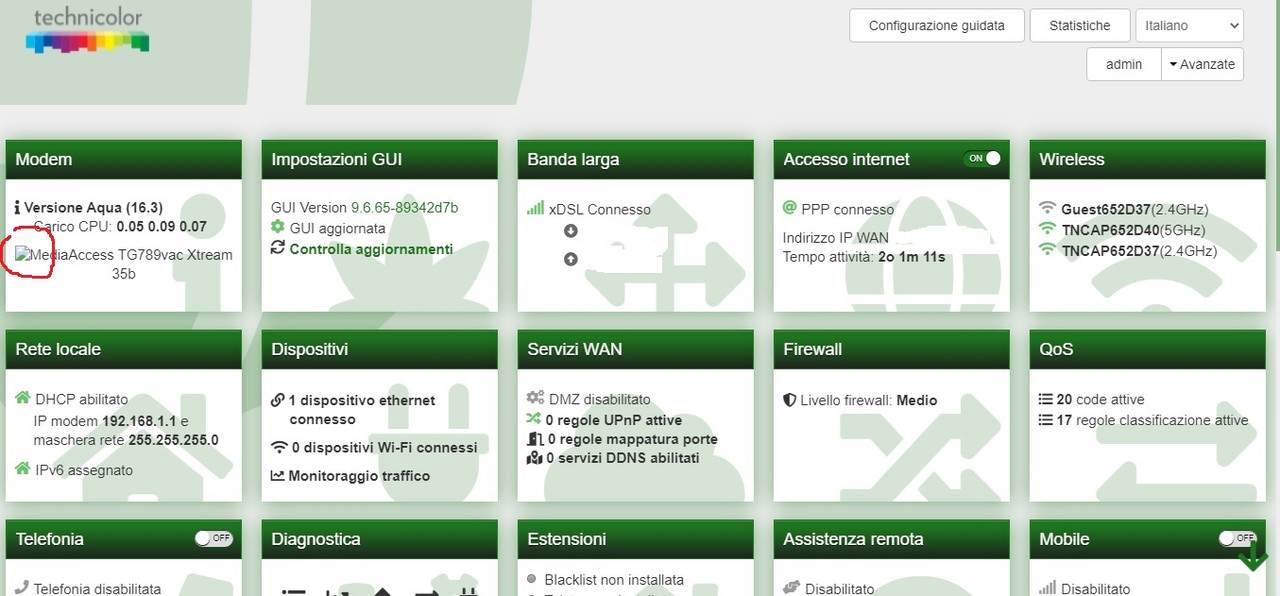Screen dimensions: 1280x596
Task: Click the xDSL signal bars icon
Action: 535,208
